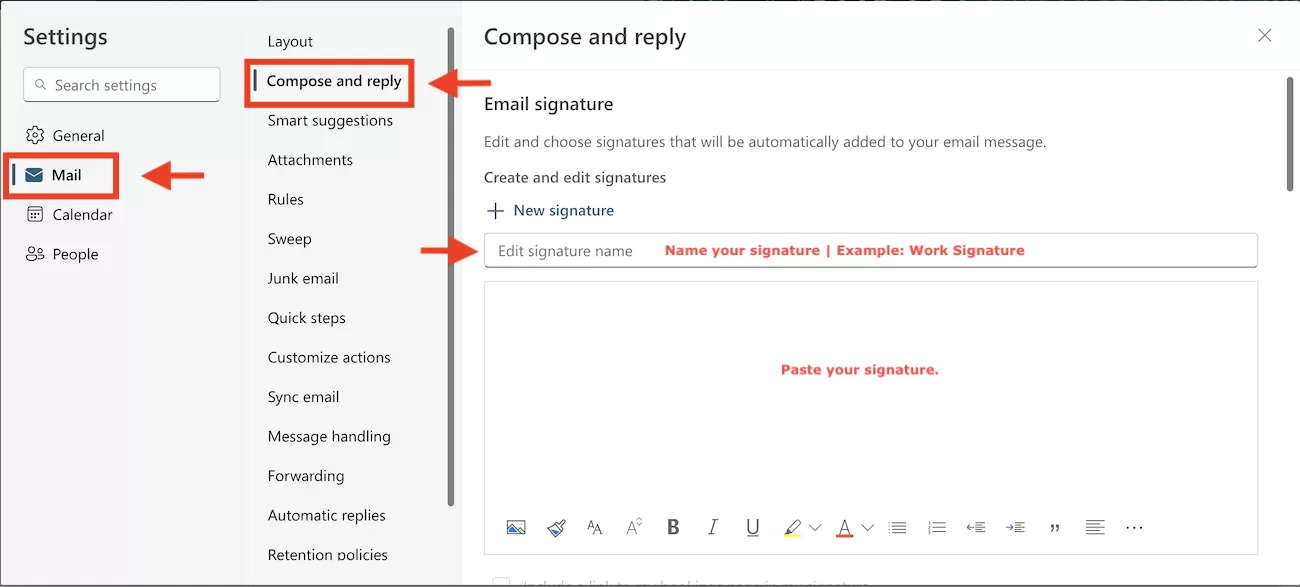Toggle bold formatting
The image size is (1300, 587).
673,527
